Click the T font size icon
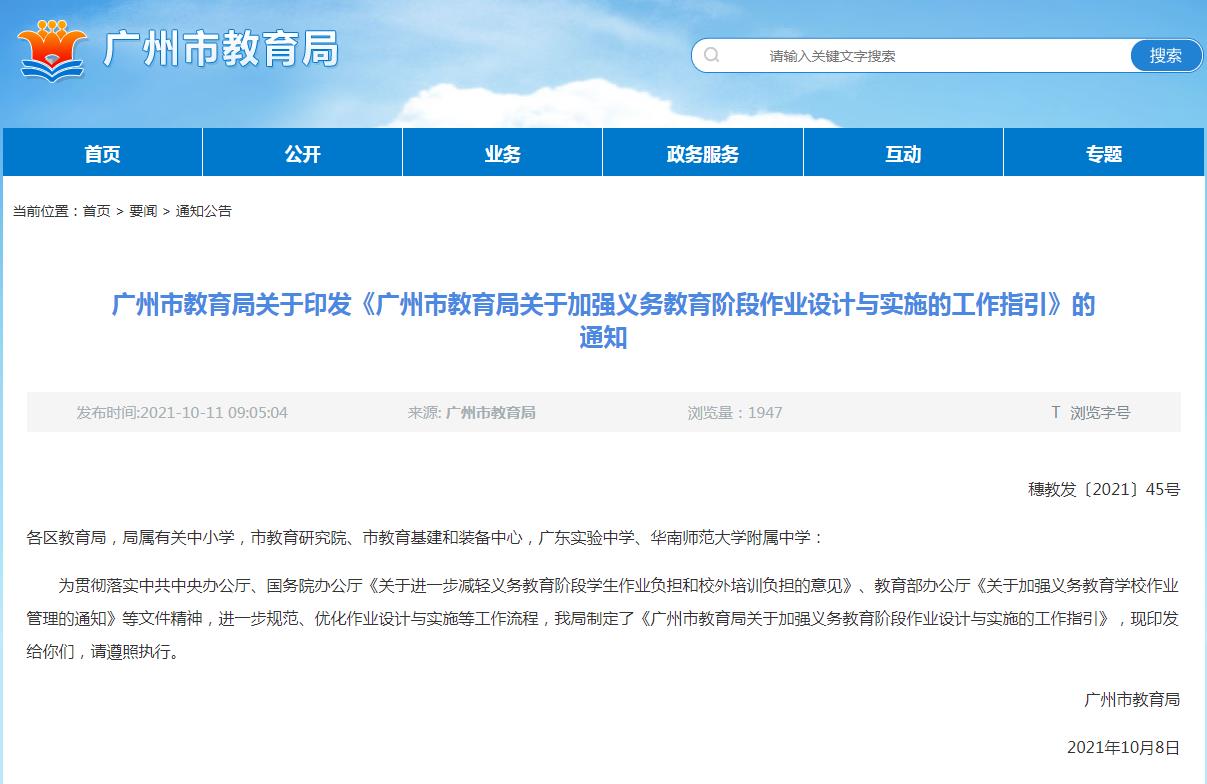1207x784 pixels. click(1055, 412)
